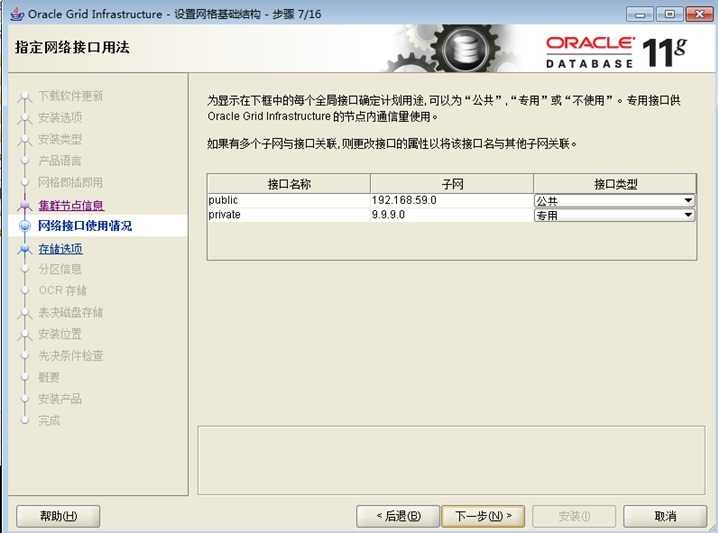Go to the 集群节点信息 step link
This screenshot has height=533, width=718.
[x=71, y=205]
